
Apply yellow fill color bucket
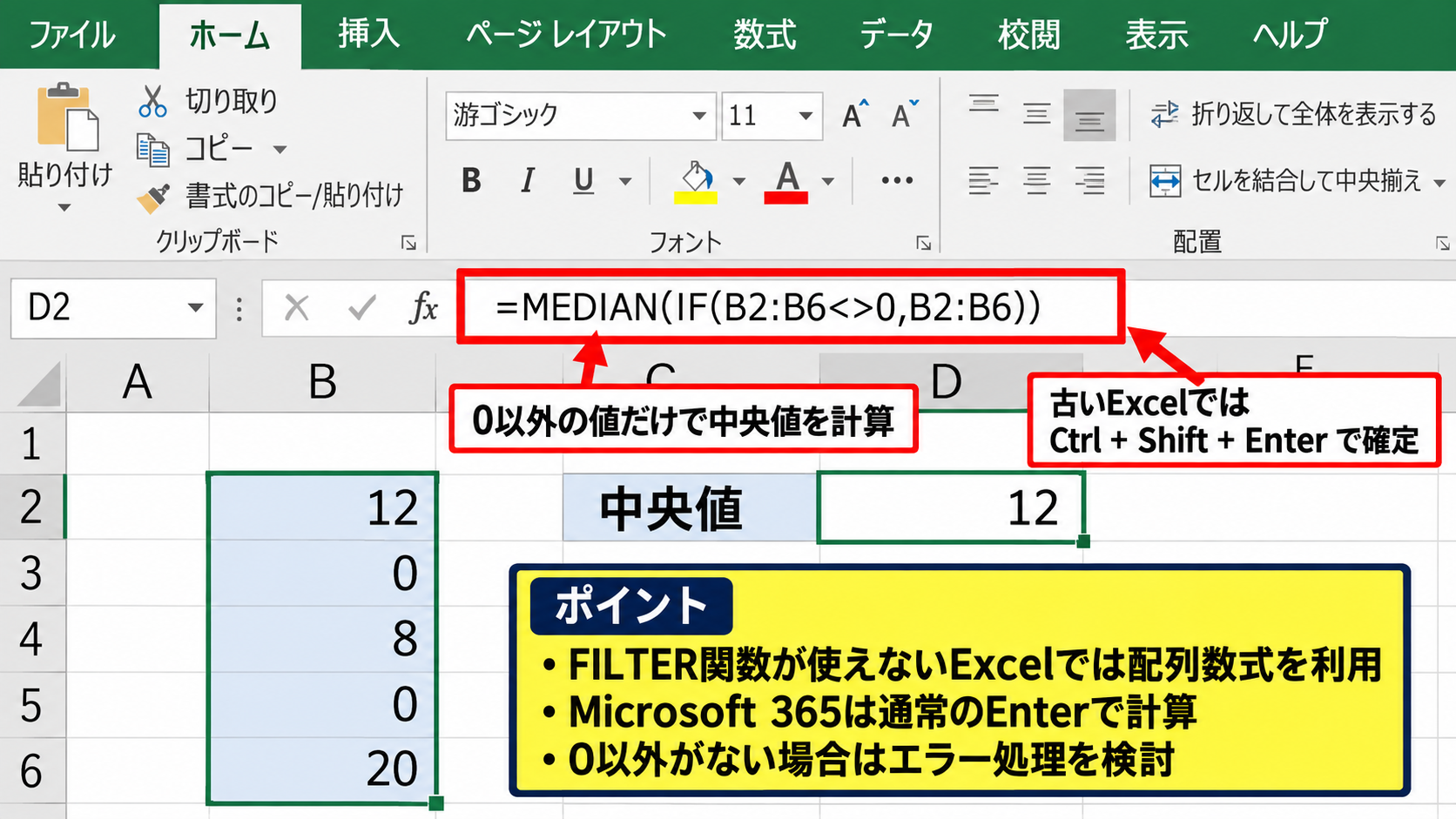[696, 181]
